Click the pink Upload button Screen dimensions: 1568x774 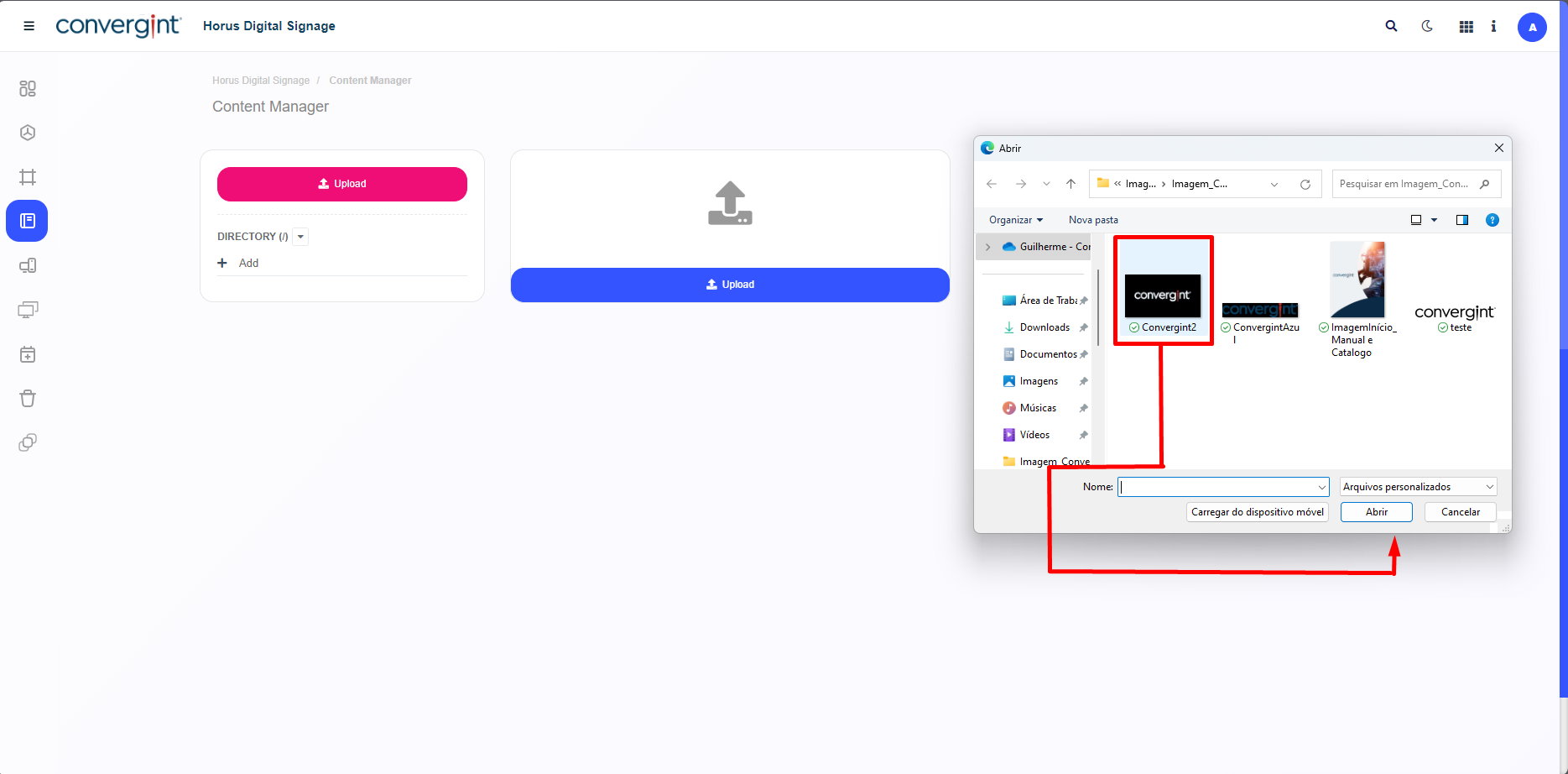[x=342, y=184]
